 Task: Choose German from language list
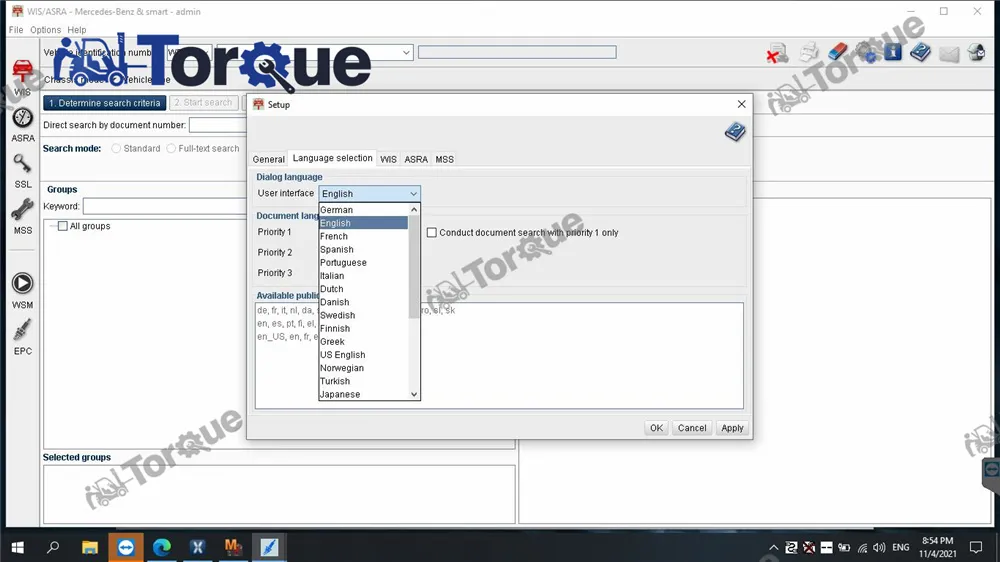(363, 210)
